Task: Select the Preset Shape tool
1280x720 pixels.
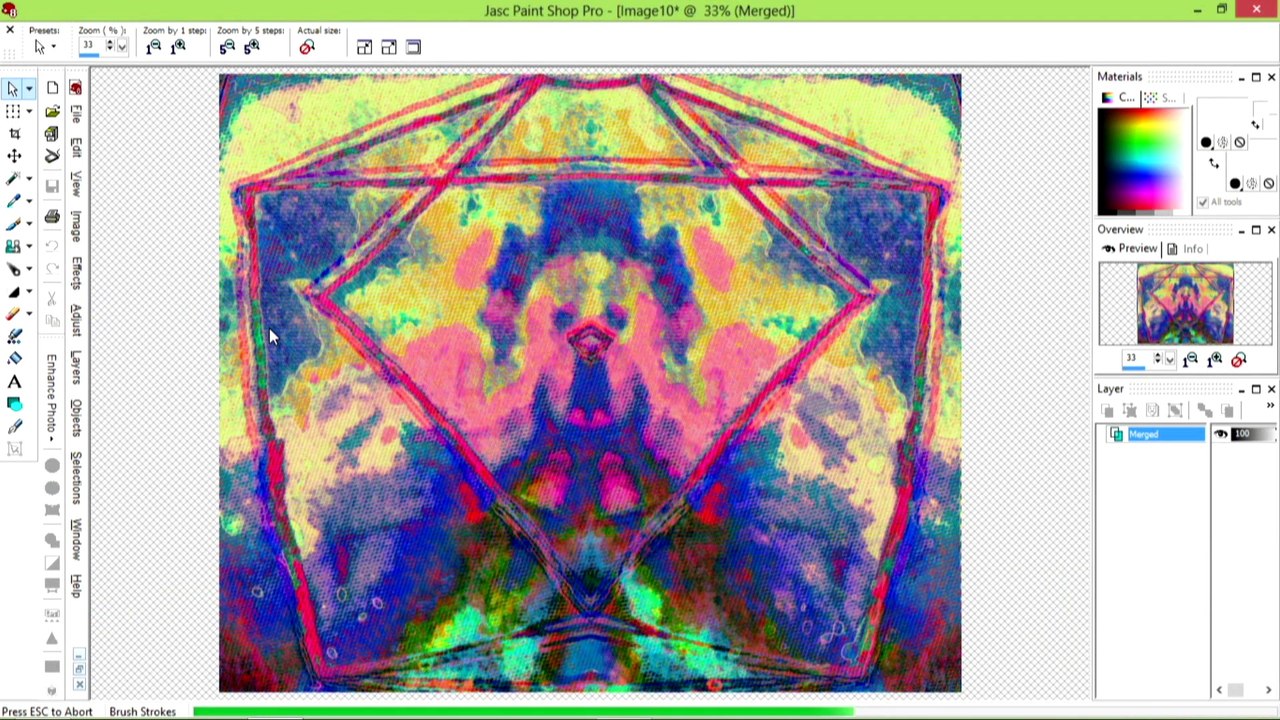Action: [14, 404]
